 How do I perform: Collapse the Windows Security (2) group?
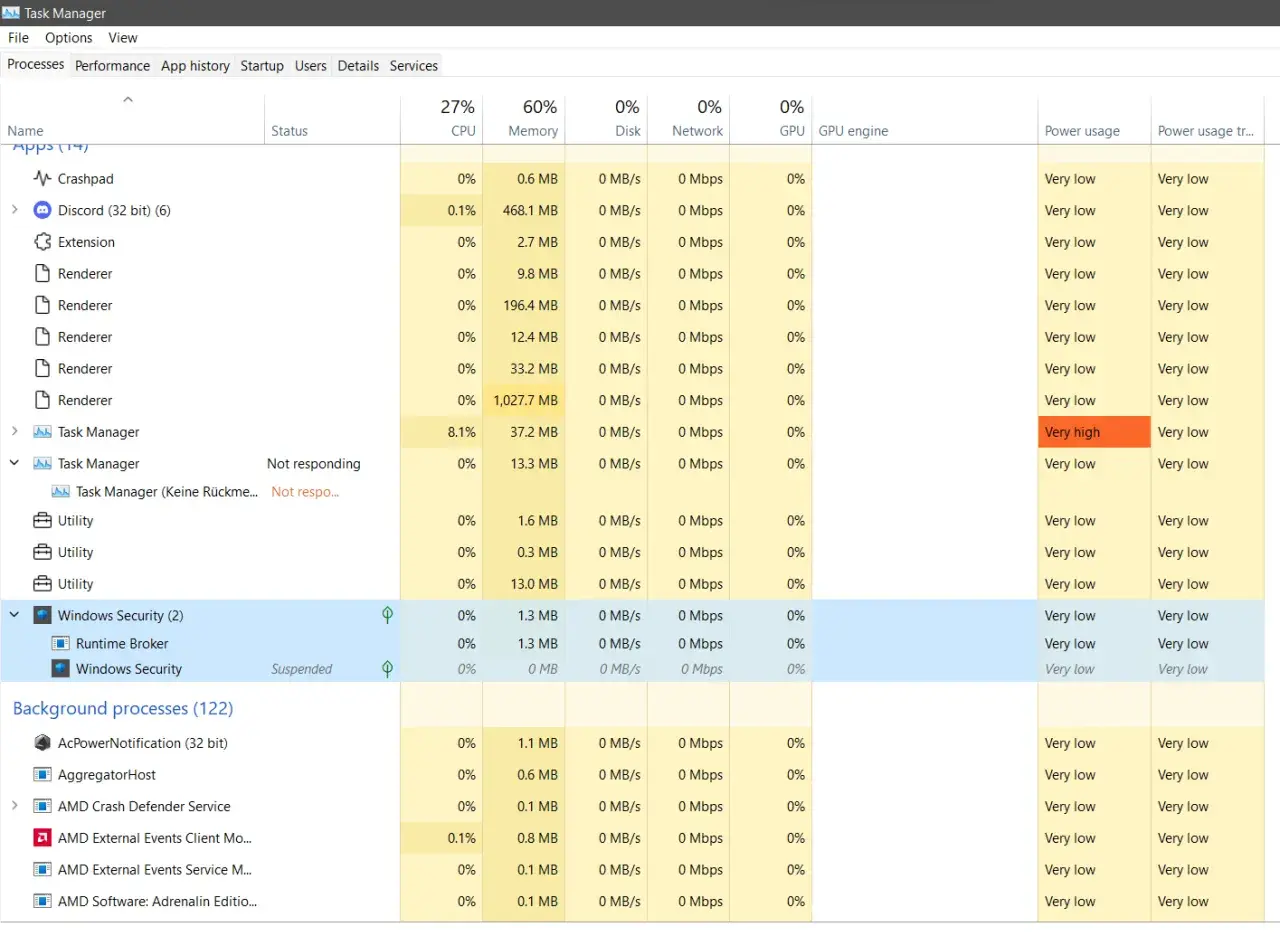(x=14, y=615)
